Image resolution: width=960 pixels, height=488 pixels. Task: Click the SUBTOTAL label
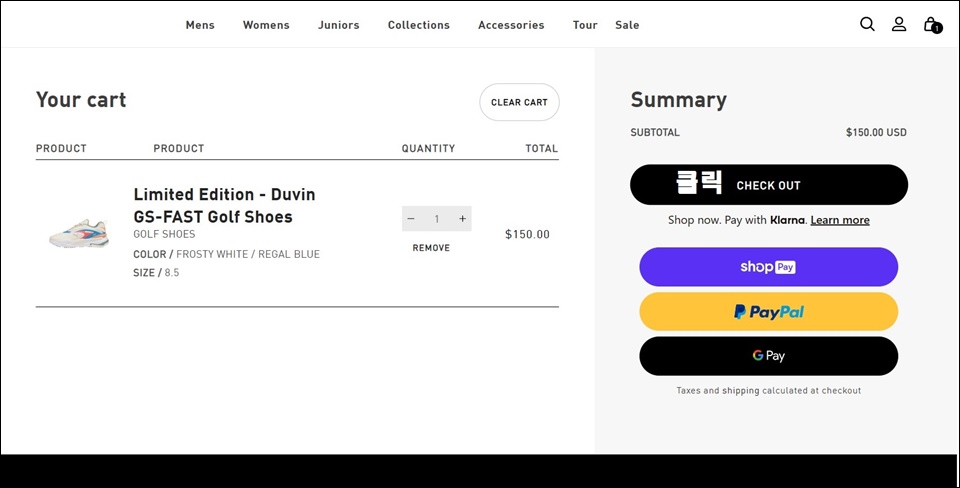coord(655,132)
